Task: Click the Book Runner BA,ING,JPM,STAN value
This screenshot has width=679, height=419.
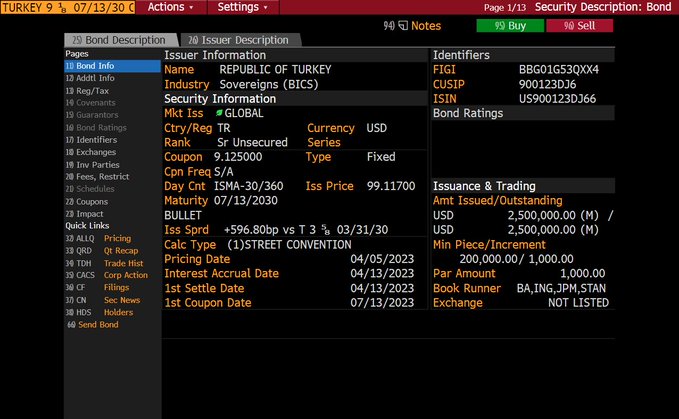Action: coord(561,288)
